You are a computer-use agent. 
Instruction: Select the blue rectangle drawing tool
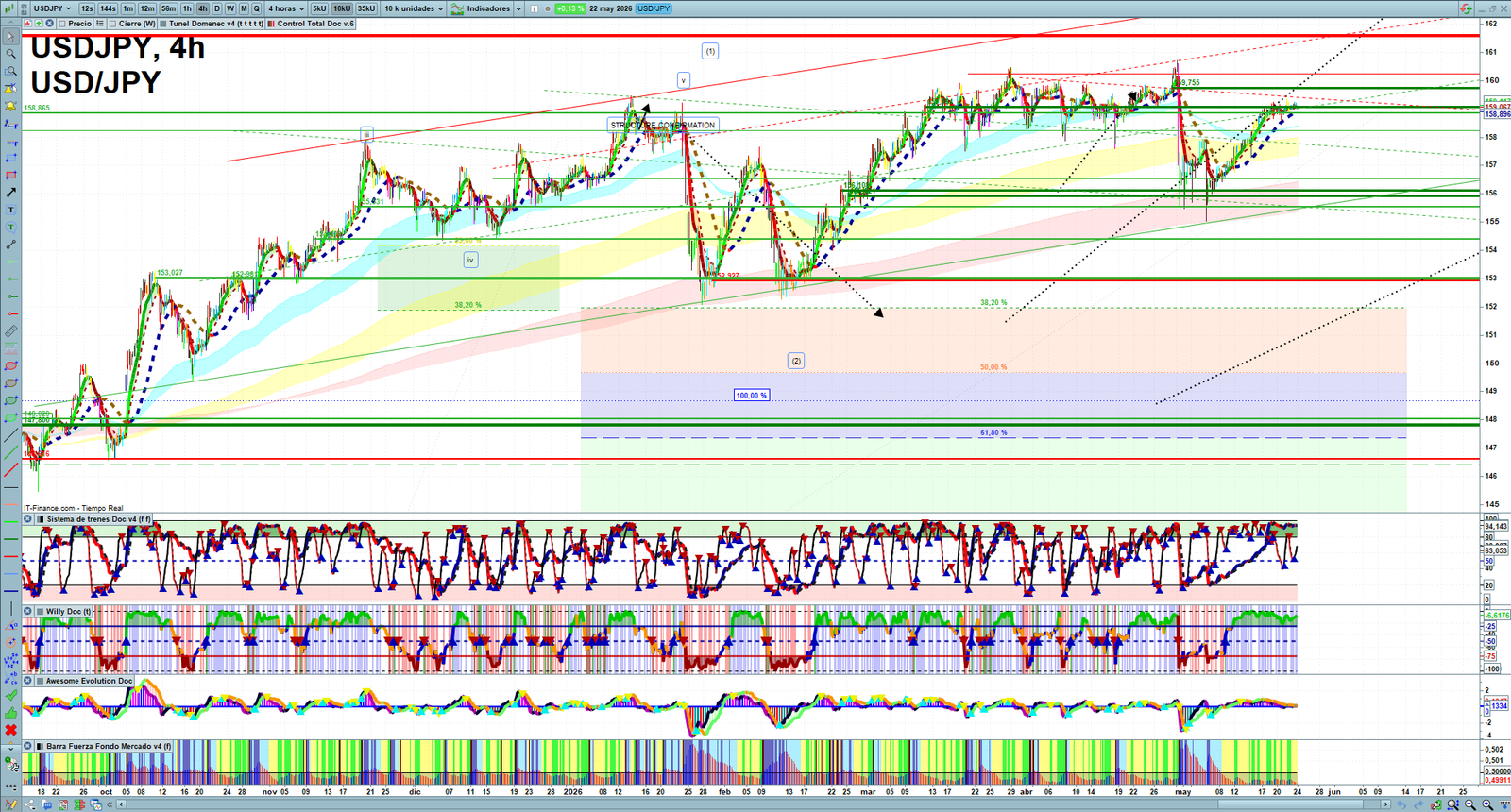(x=10, y=158)
